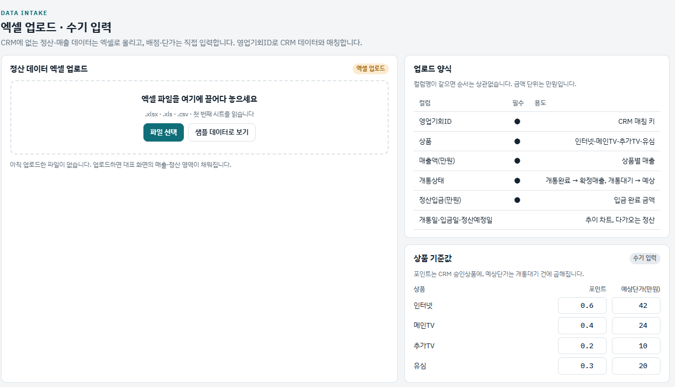Click the required dot in 개통상태 row

tap(517, 180)
